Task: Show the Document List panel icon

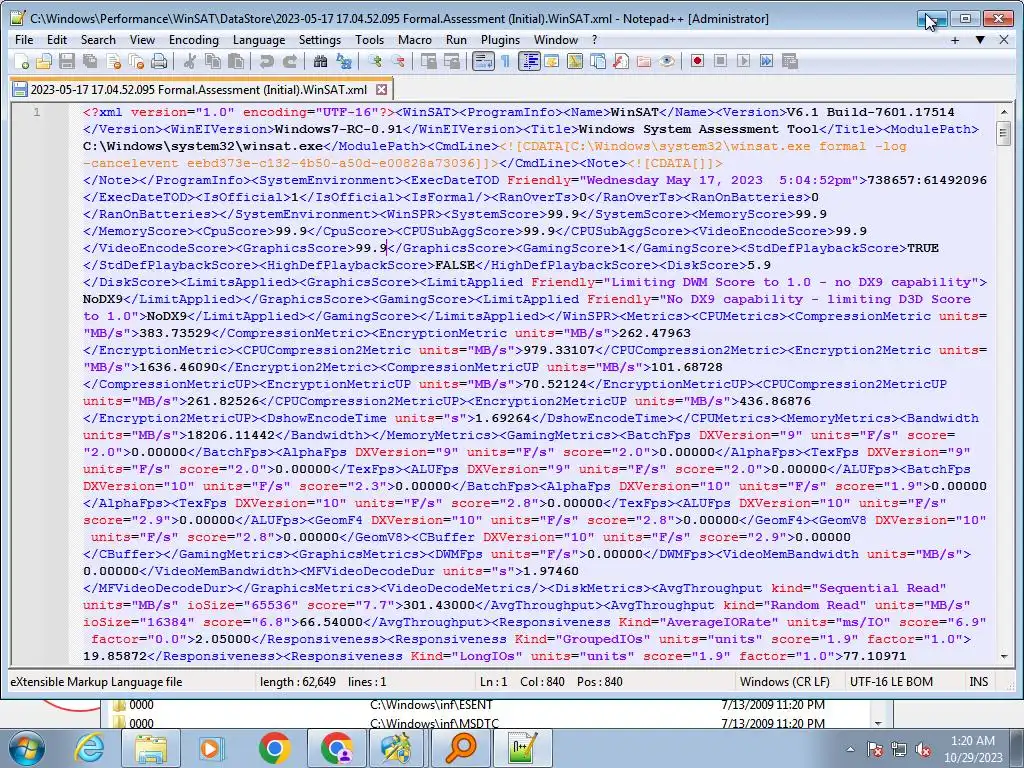Action: 598,61
